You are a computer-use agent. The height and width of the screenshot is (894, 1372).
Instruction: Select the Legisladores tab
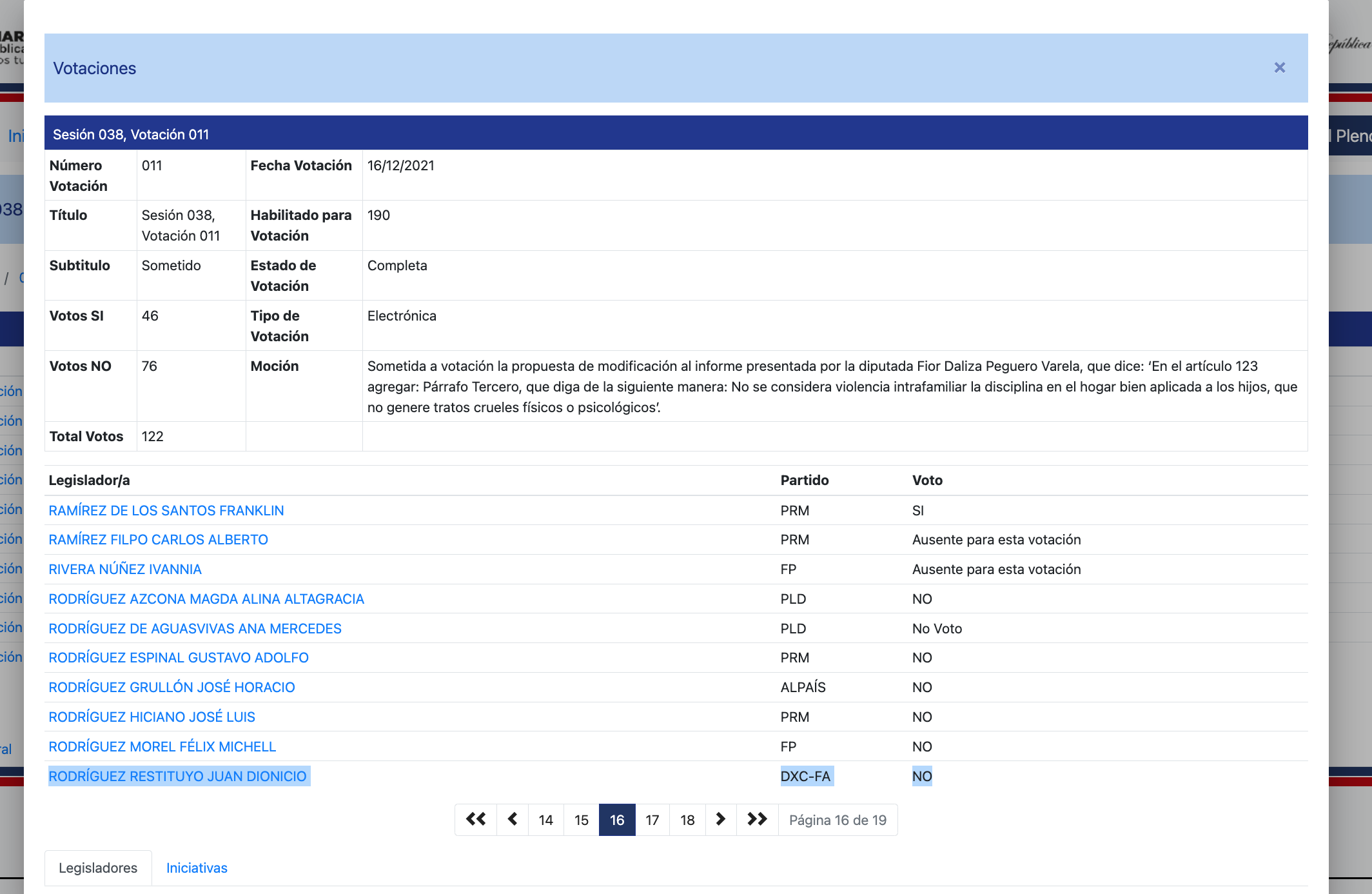tap(98, 868)
